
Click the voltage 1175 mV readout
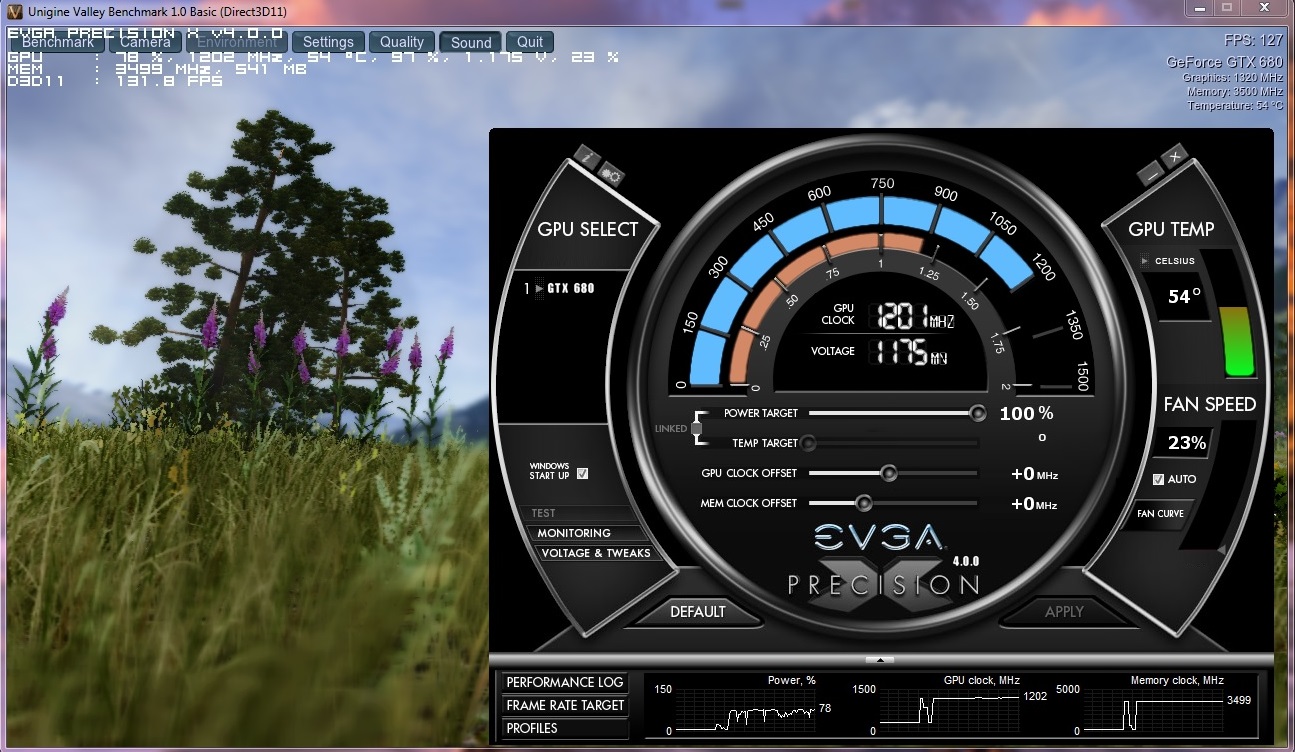point(910,351)
